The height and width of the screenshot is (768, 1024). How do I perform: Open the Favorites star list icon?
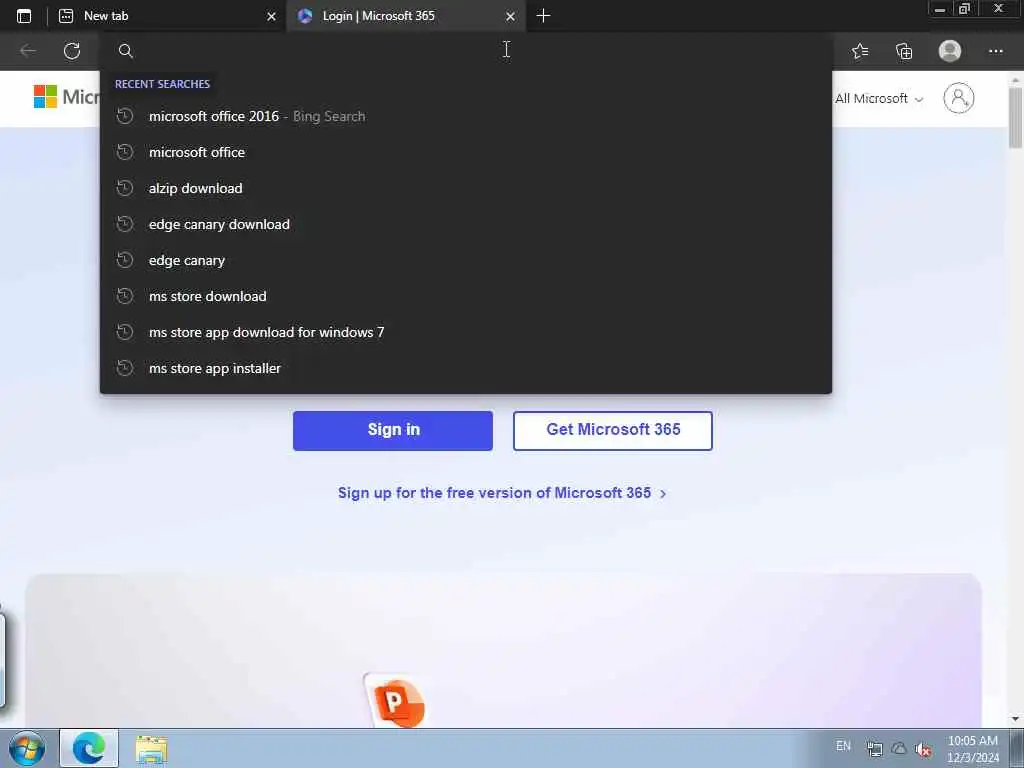coord(860,51)
